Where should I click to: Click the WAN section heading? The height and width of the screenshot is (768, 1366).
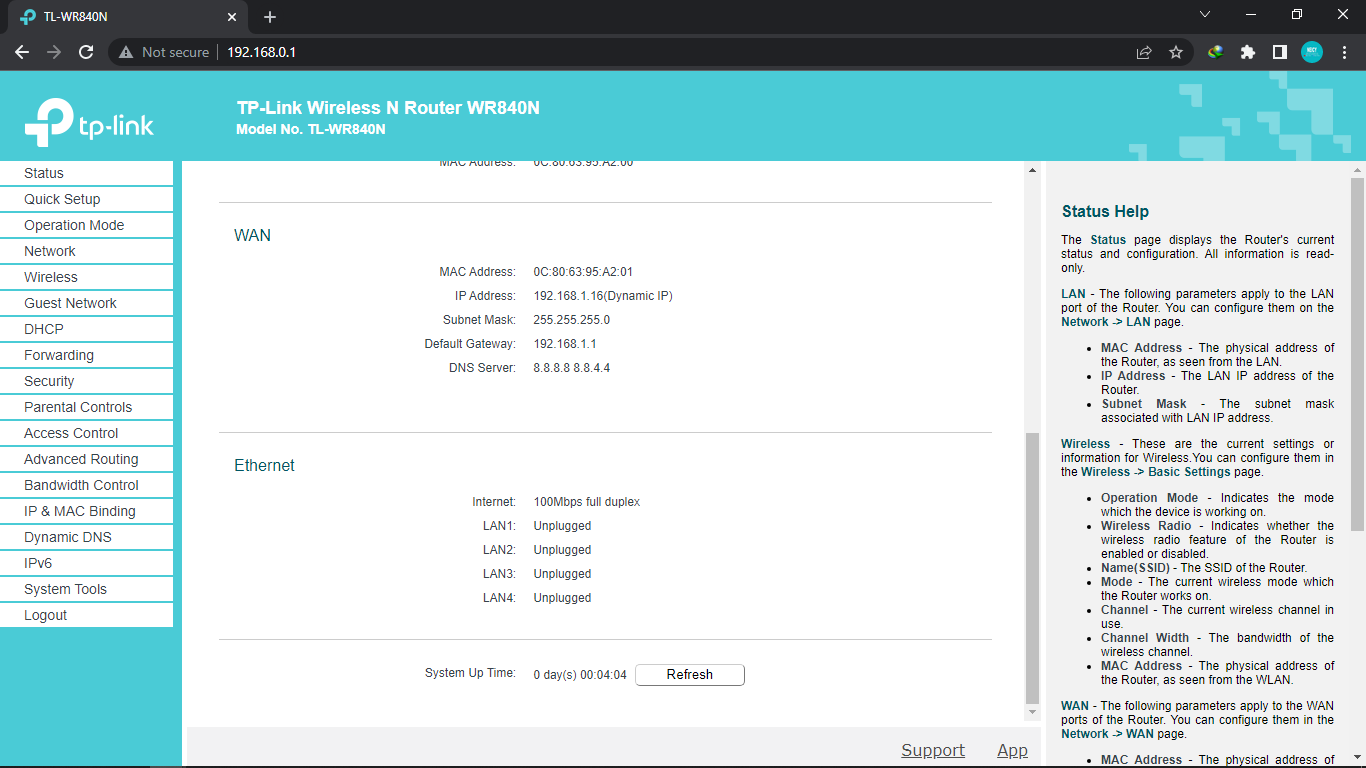pyautogui.click(x=252, y=236)
